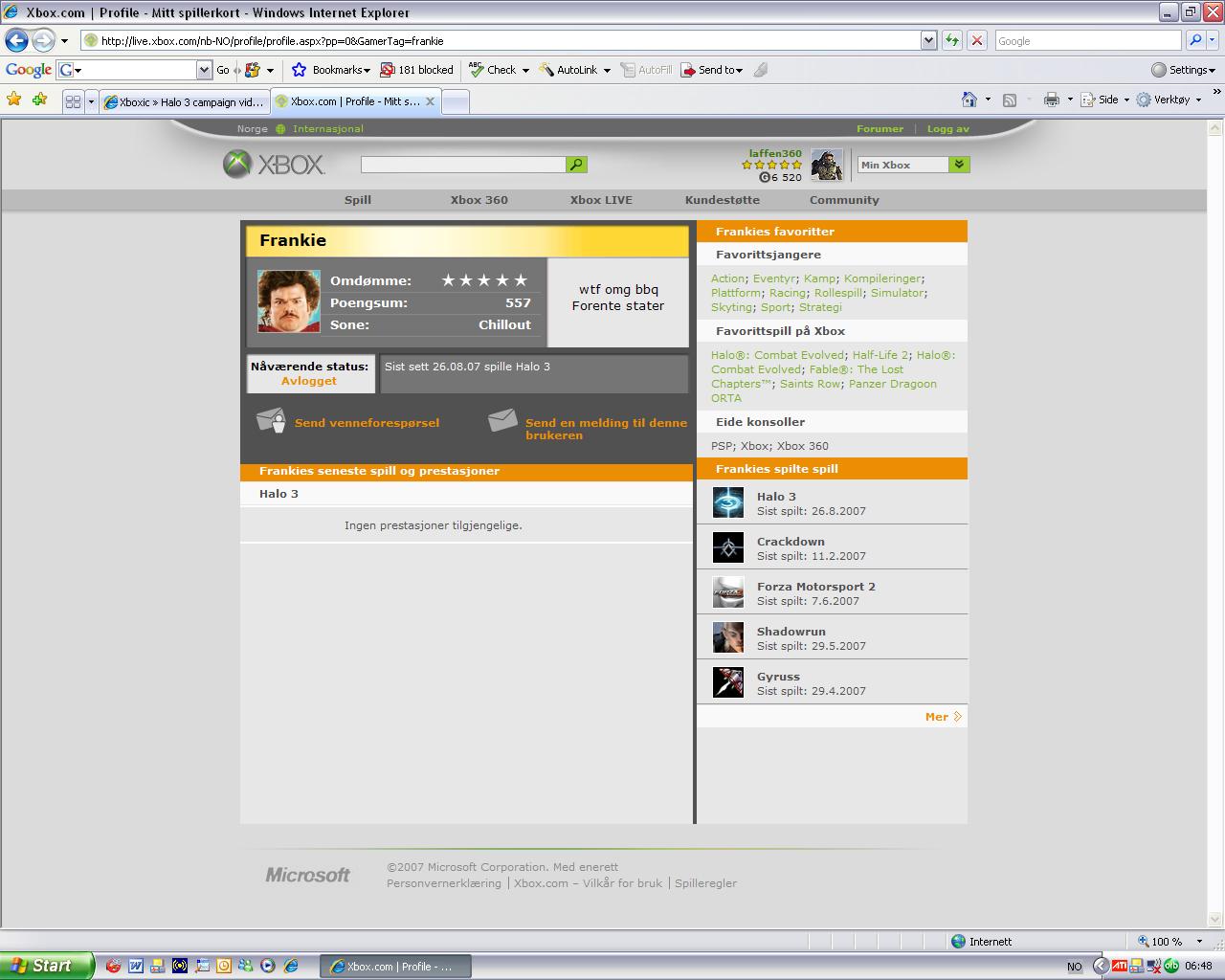Click the Xbox.com Profile taskbar button
Image resolution: width=1225 pixels, height=980 pixels.
click(x=396, y=966)
